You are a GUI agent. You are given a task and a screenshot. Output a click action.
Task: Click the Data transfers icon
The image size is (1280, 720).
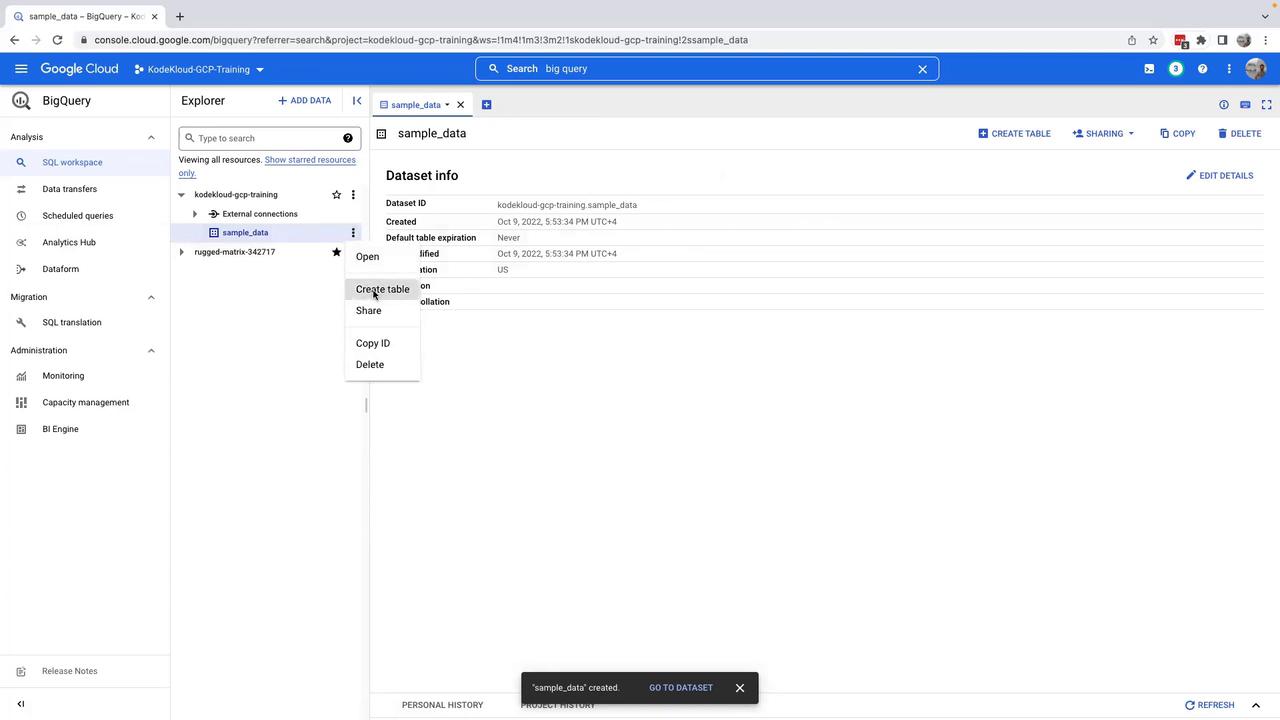21,189
